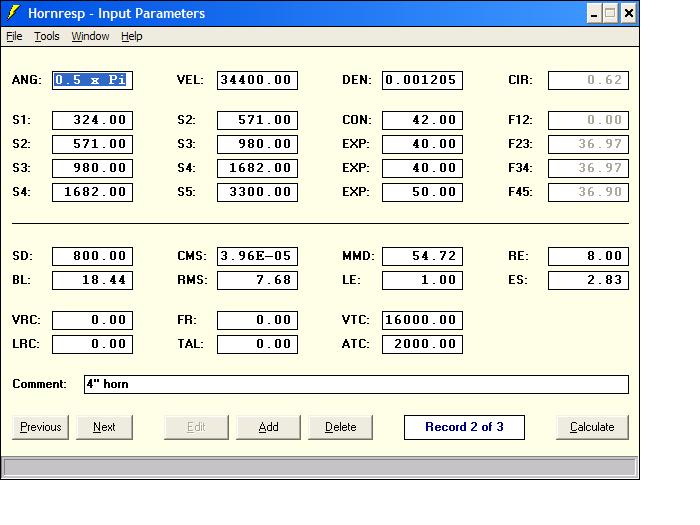Select the EXP field showing 50.00
The image size is (700, 525).
(422, 192)
